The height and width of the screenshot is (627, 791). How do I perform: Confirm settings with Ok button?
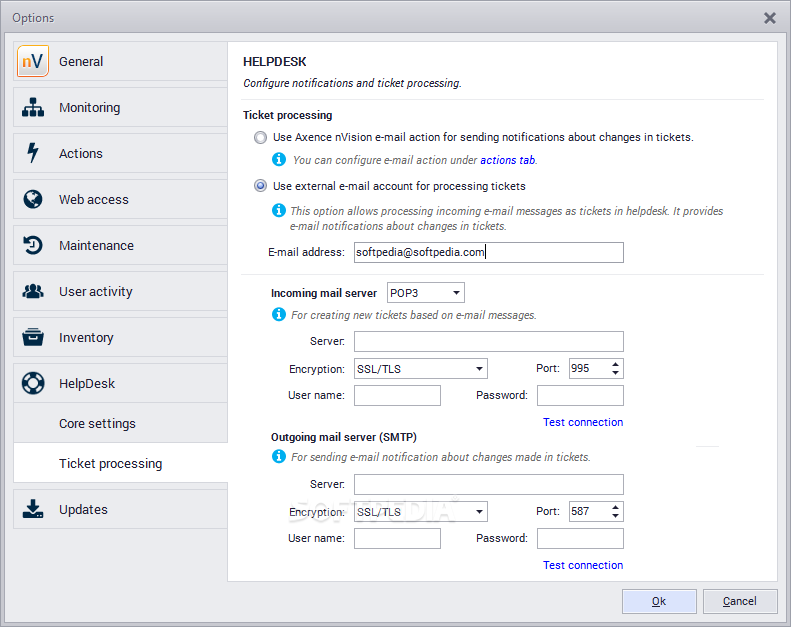pyautogui.click(x=659, y=601)
